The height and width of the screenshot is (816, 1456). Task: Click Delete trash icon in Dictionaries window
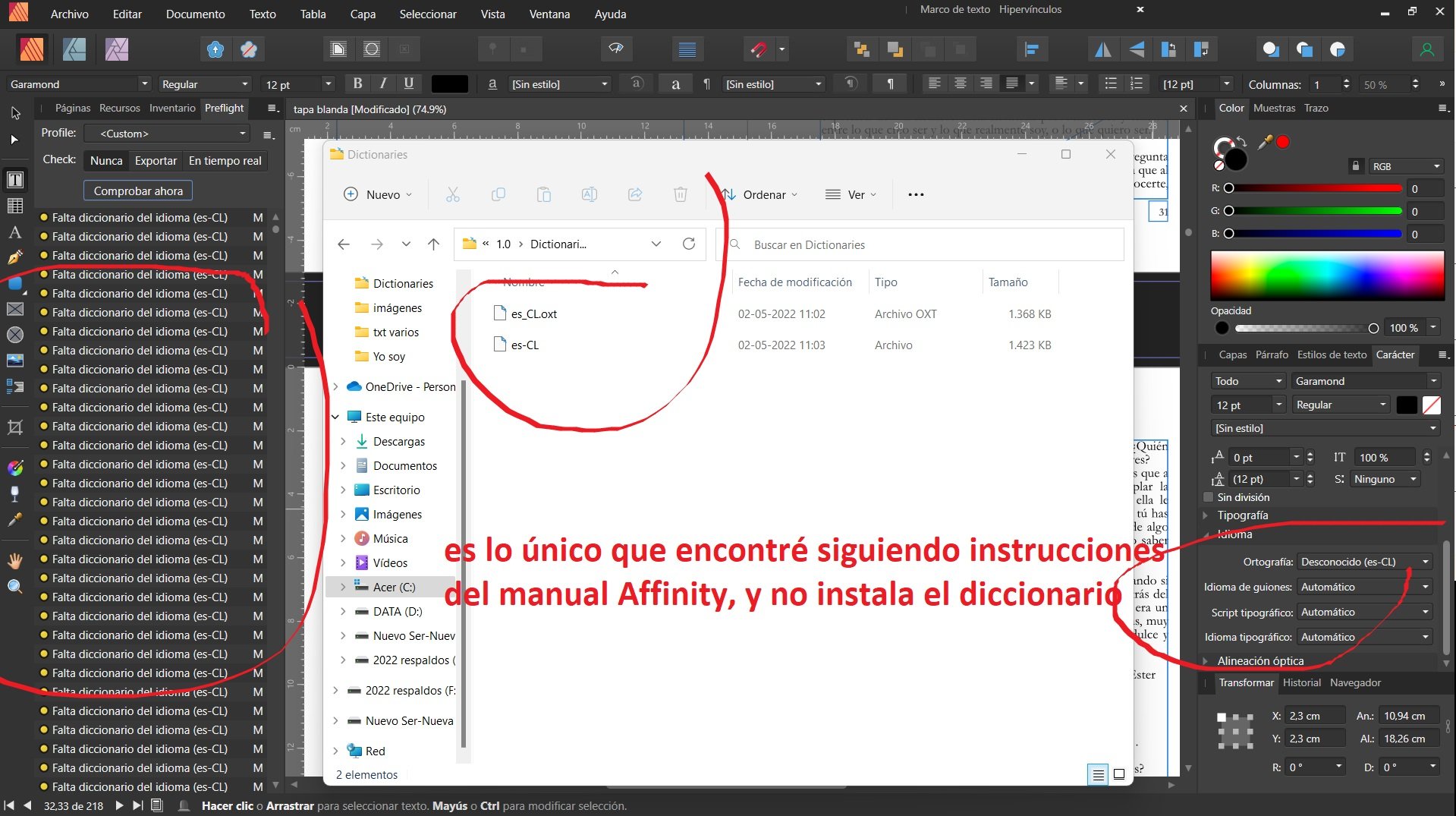pos(681,194)
